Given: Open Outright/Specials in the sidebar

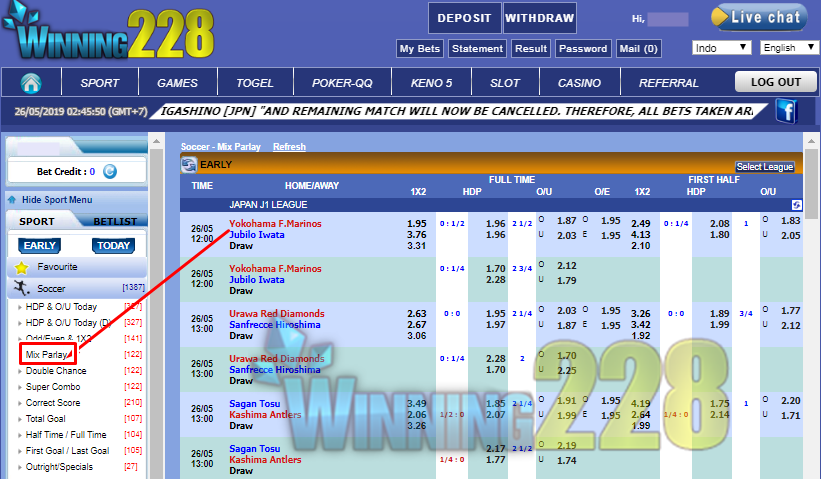Looking at the screenshot, I should 59,467.
